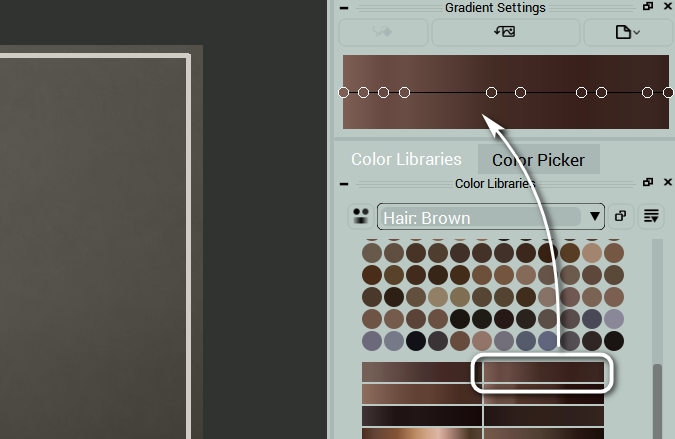Choose the top-left gradient preset thumbnail

pos(422,372)
